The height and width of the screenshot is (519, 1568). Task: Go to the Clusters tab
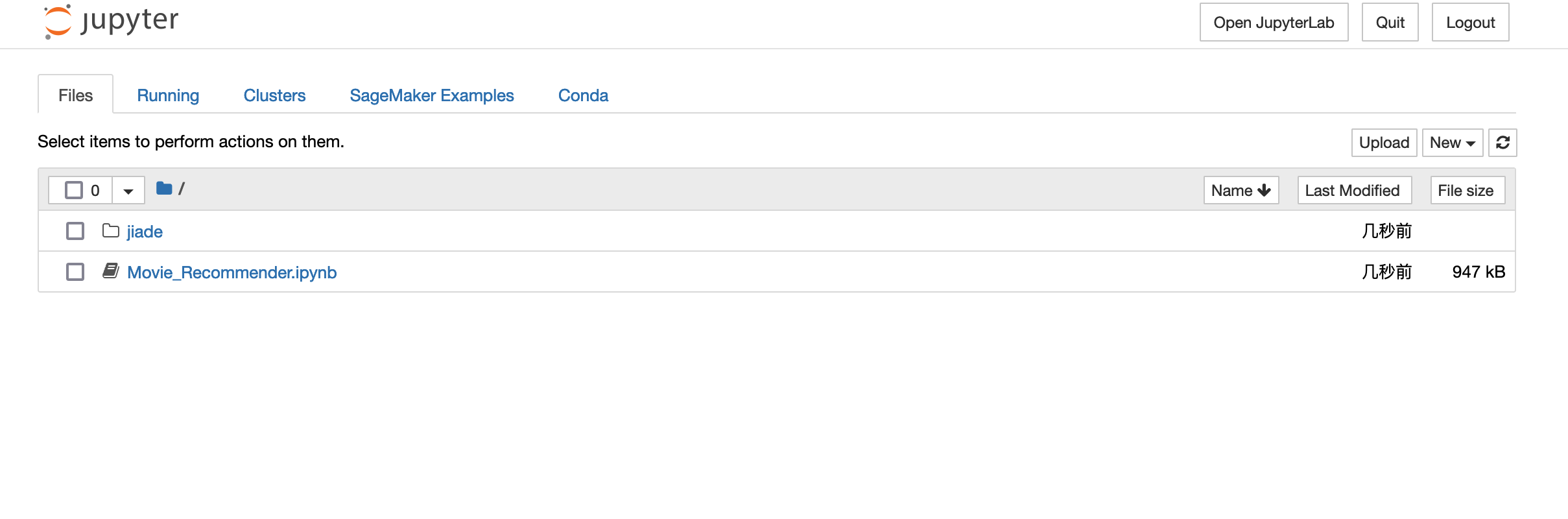[274, 95]
